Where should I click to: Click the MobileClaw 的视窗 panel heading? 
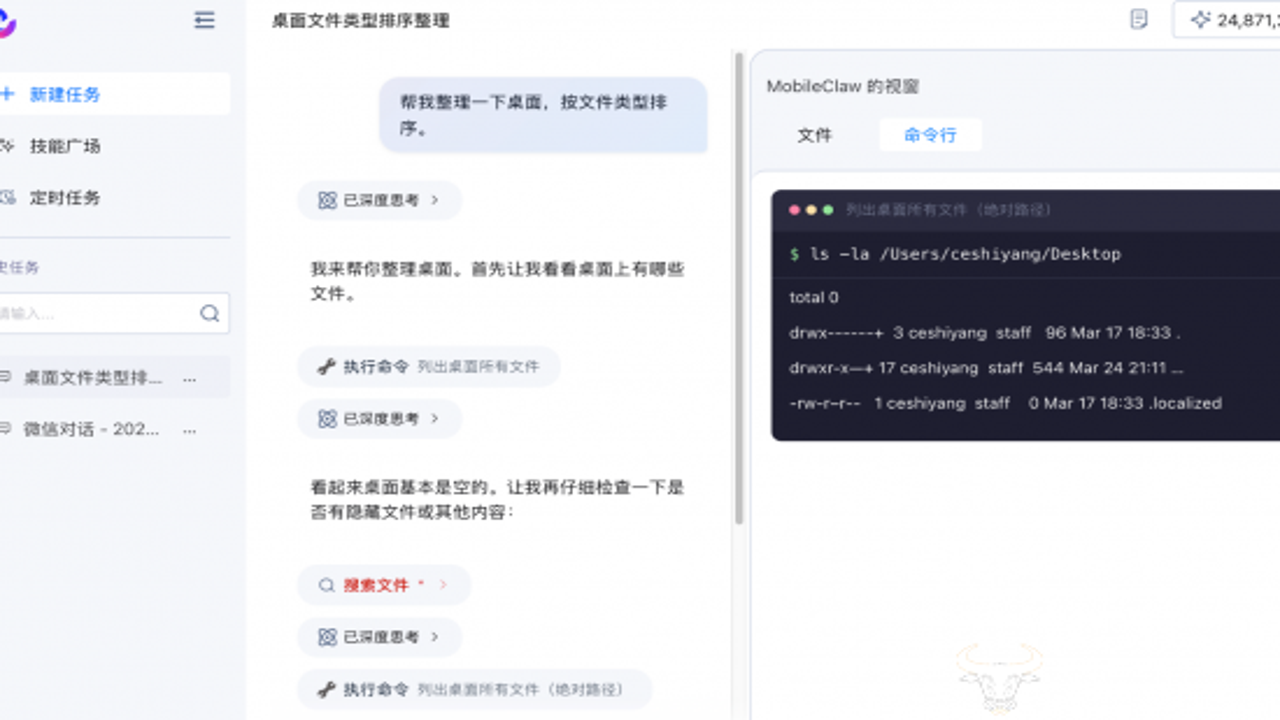[x=842, y=86]
